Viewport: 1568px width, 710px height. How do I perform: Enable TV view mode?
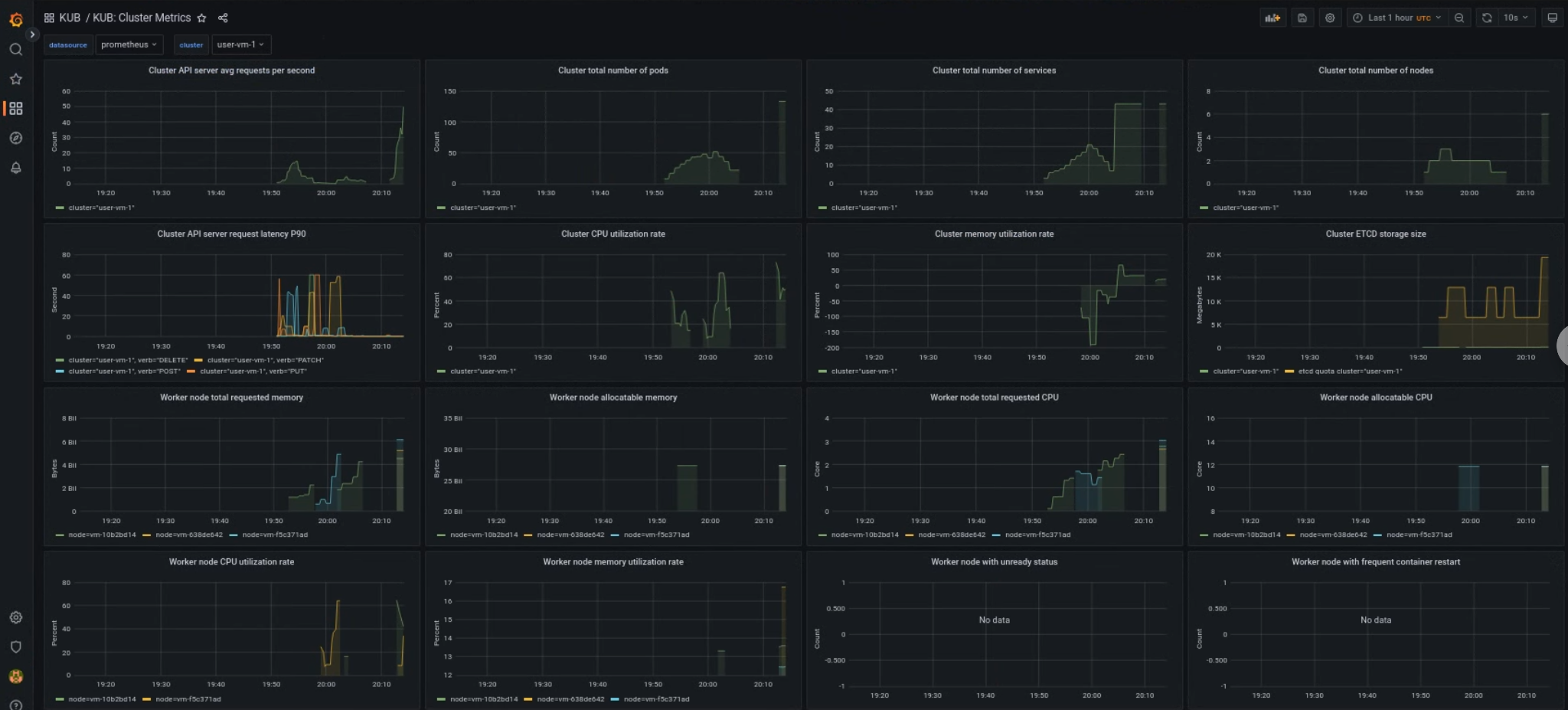tap(1553, 17)
